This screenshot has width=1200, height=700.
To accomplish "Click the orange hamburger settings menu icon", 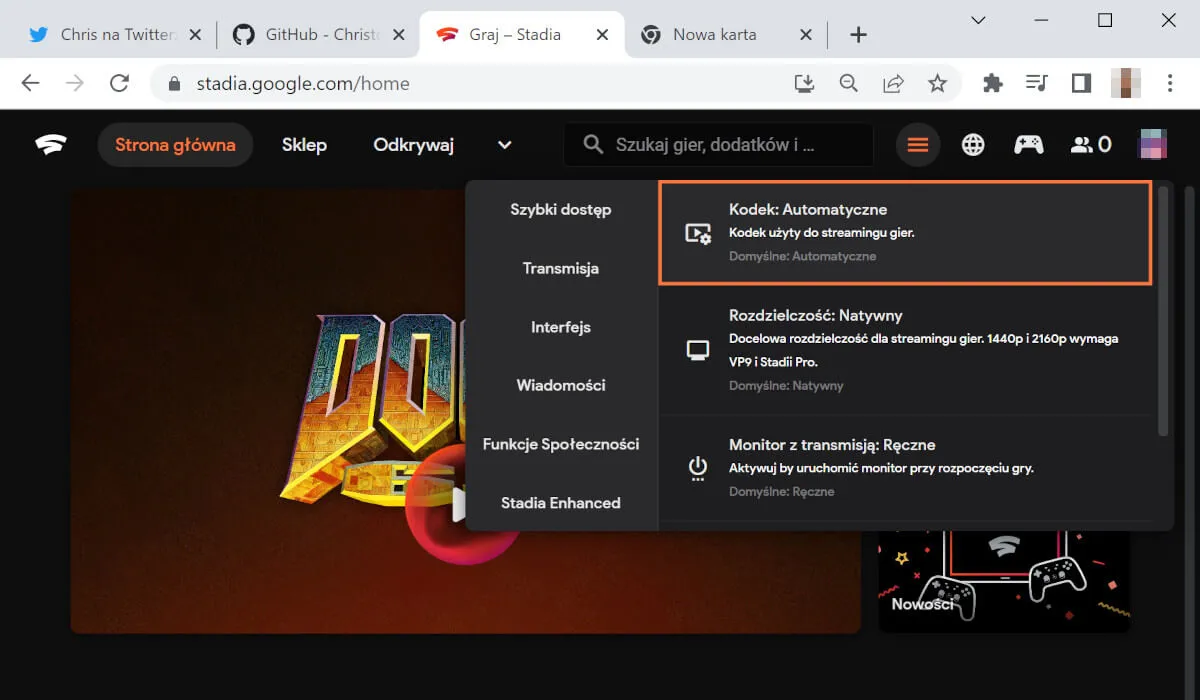I will click(917, 144).
